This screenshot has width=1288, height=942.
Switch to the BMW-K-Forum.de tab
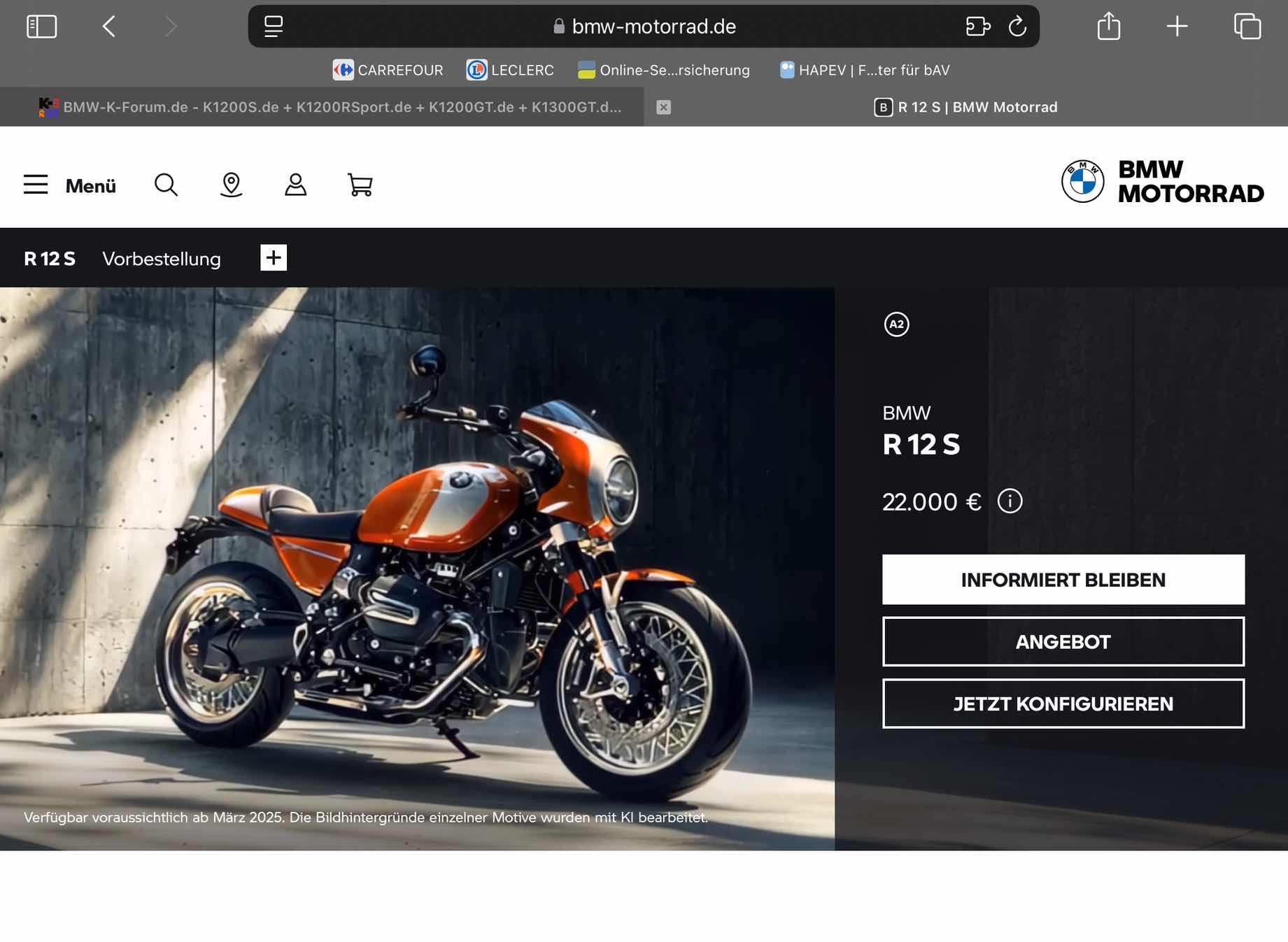tap(341, 107)
